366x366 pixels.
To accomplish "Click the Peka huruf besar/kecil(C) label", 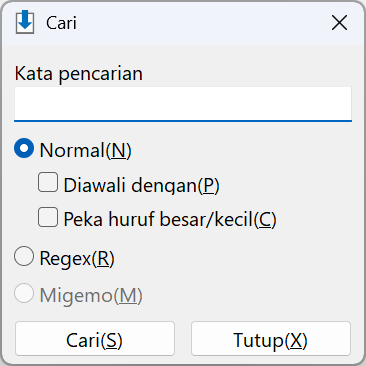I will [x=170, y=219].
